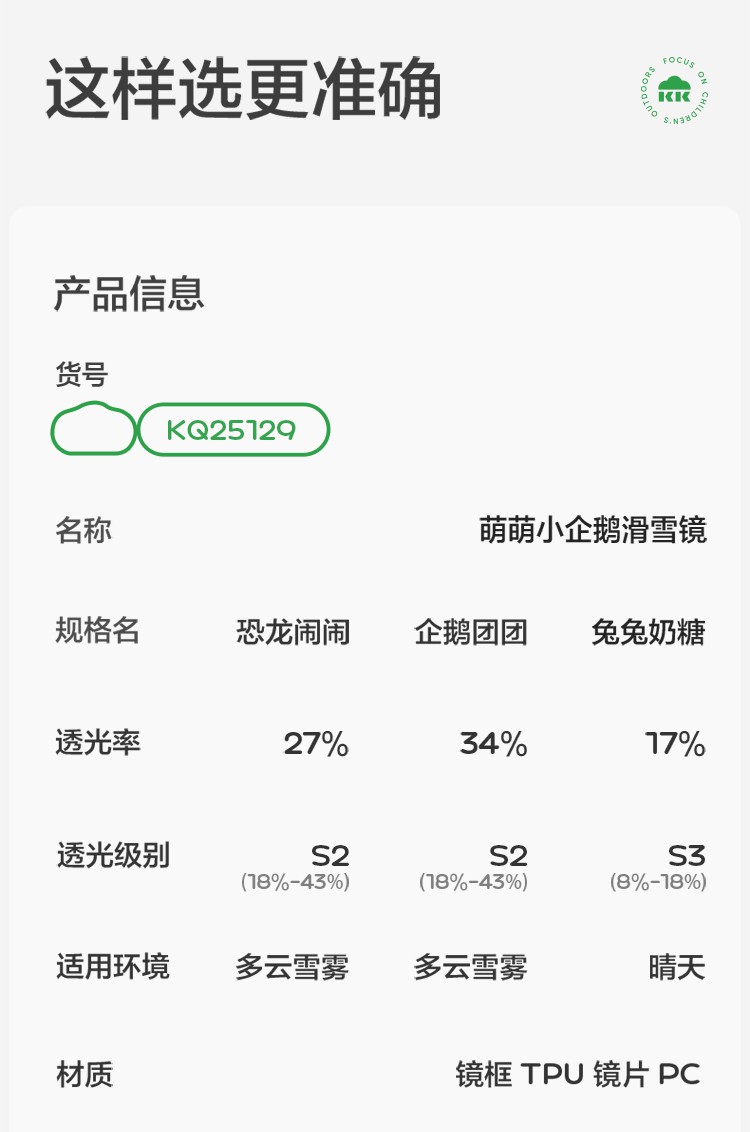Screen dimensions: 750x1132
Task: Click the product name 萌萌小企鹅滑雪镜
Action: [593, 530]
